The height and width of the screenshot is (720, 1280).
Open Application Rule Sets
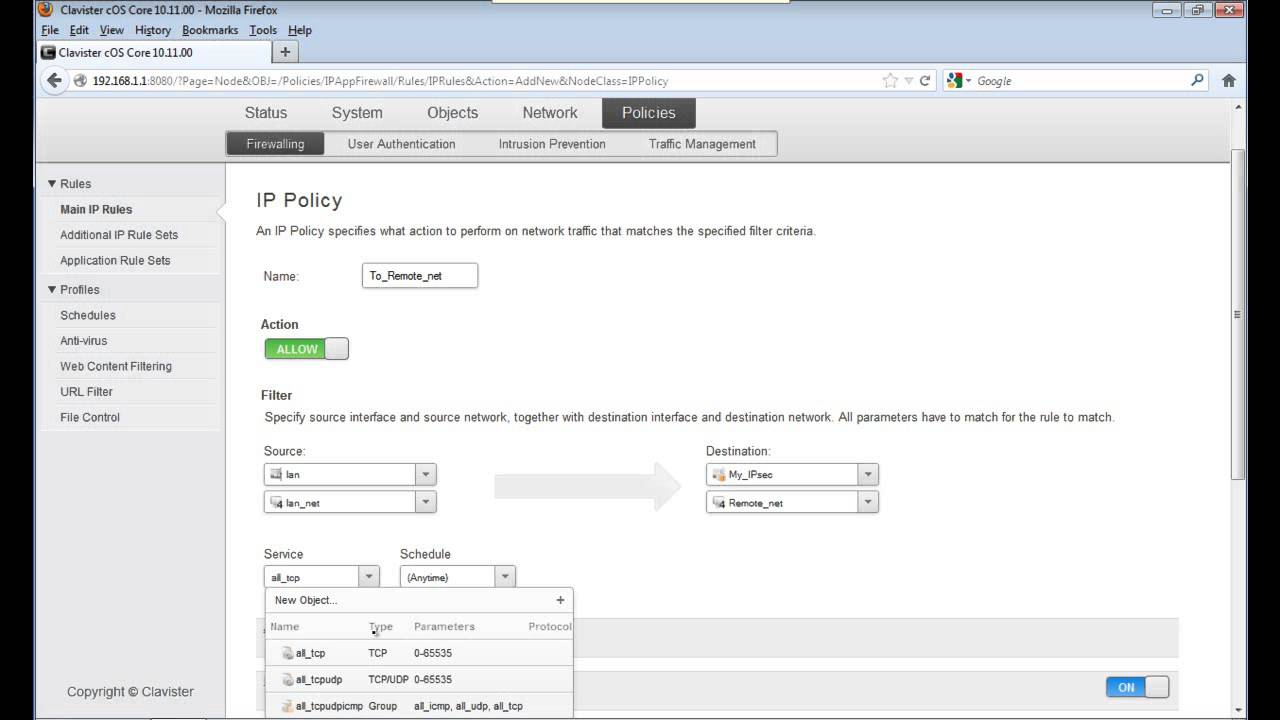point(115,261)
